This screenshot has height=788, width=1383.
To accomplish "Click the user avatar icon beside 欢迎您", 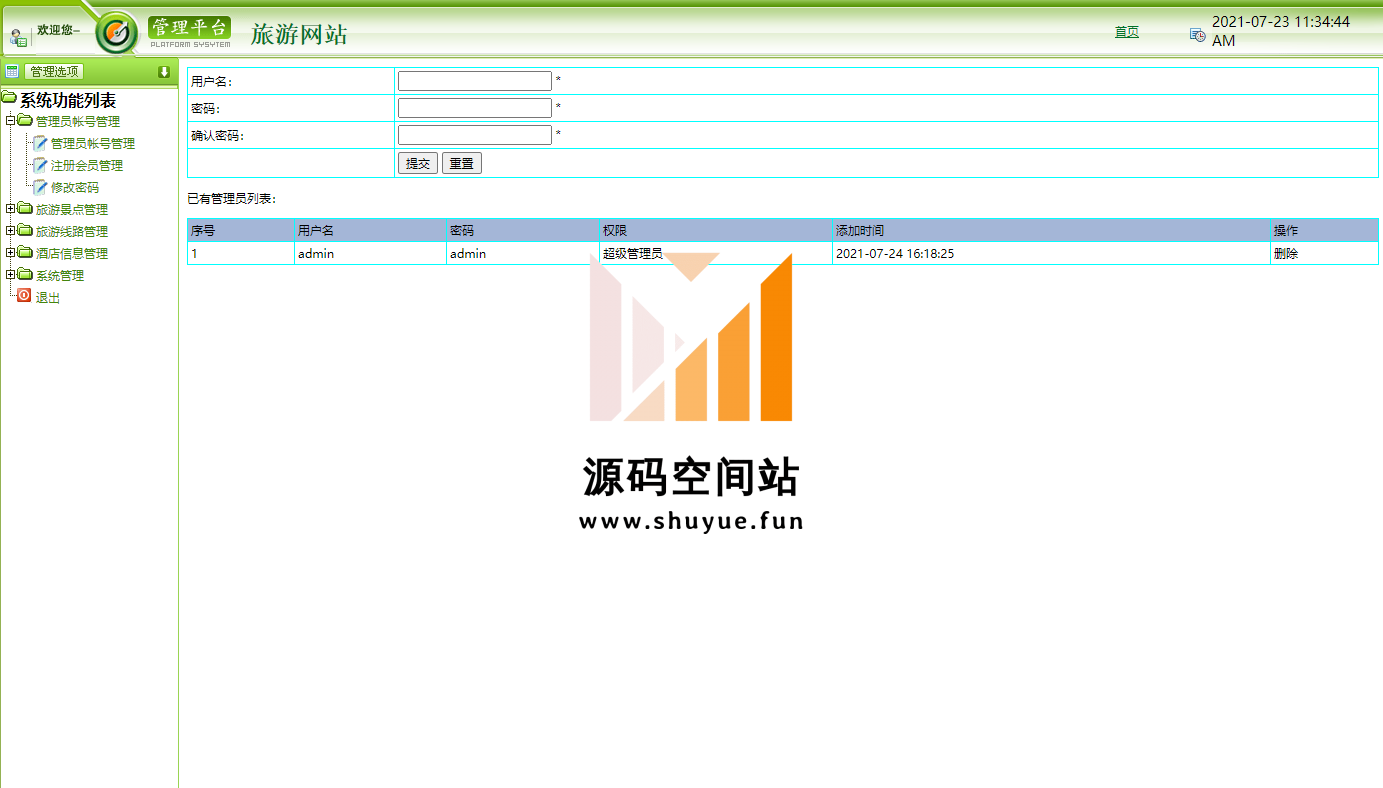I will 18,38.
